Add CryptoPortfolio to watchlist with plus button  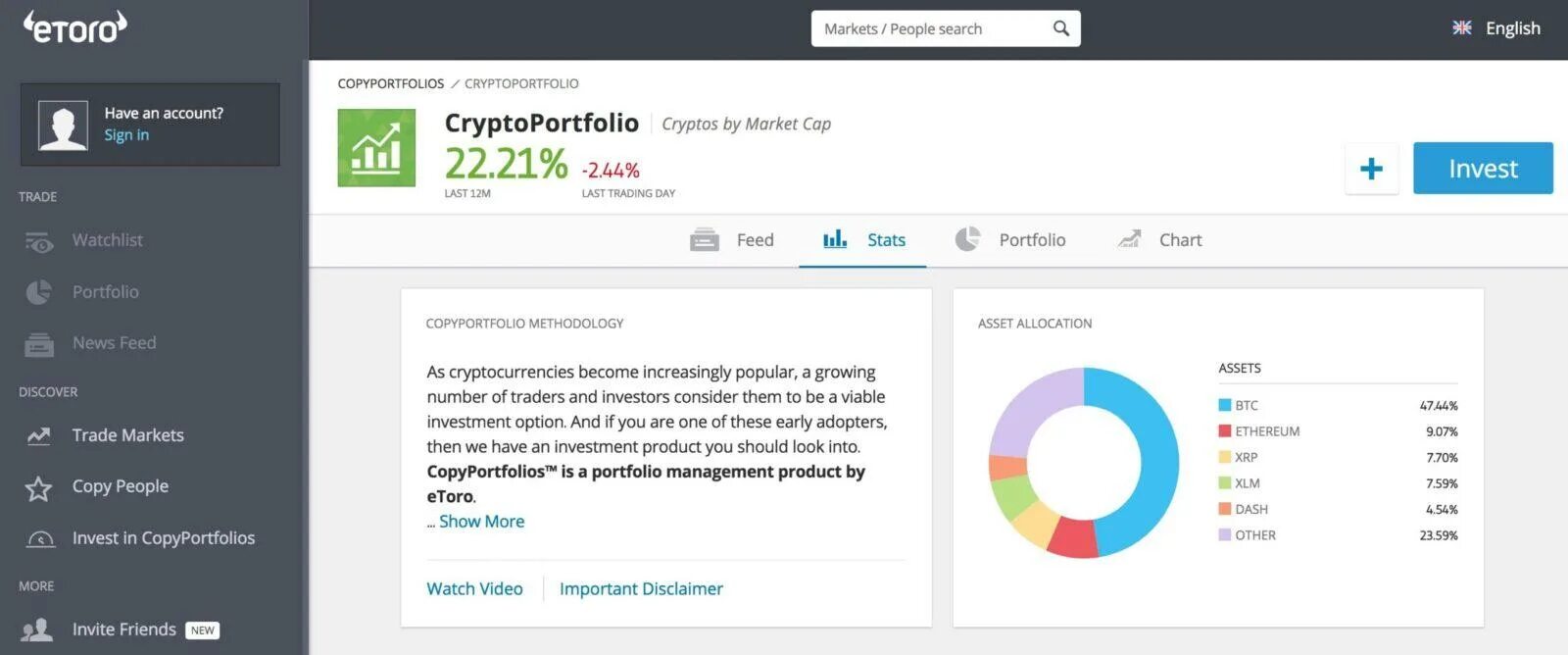pyautogui.click(x=1371, y=169)
